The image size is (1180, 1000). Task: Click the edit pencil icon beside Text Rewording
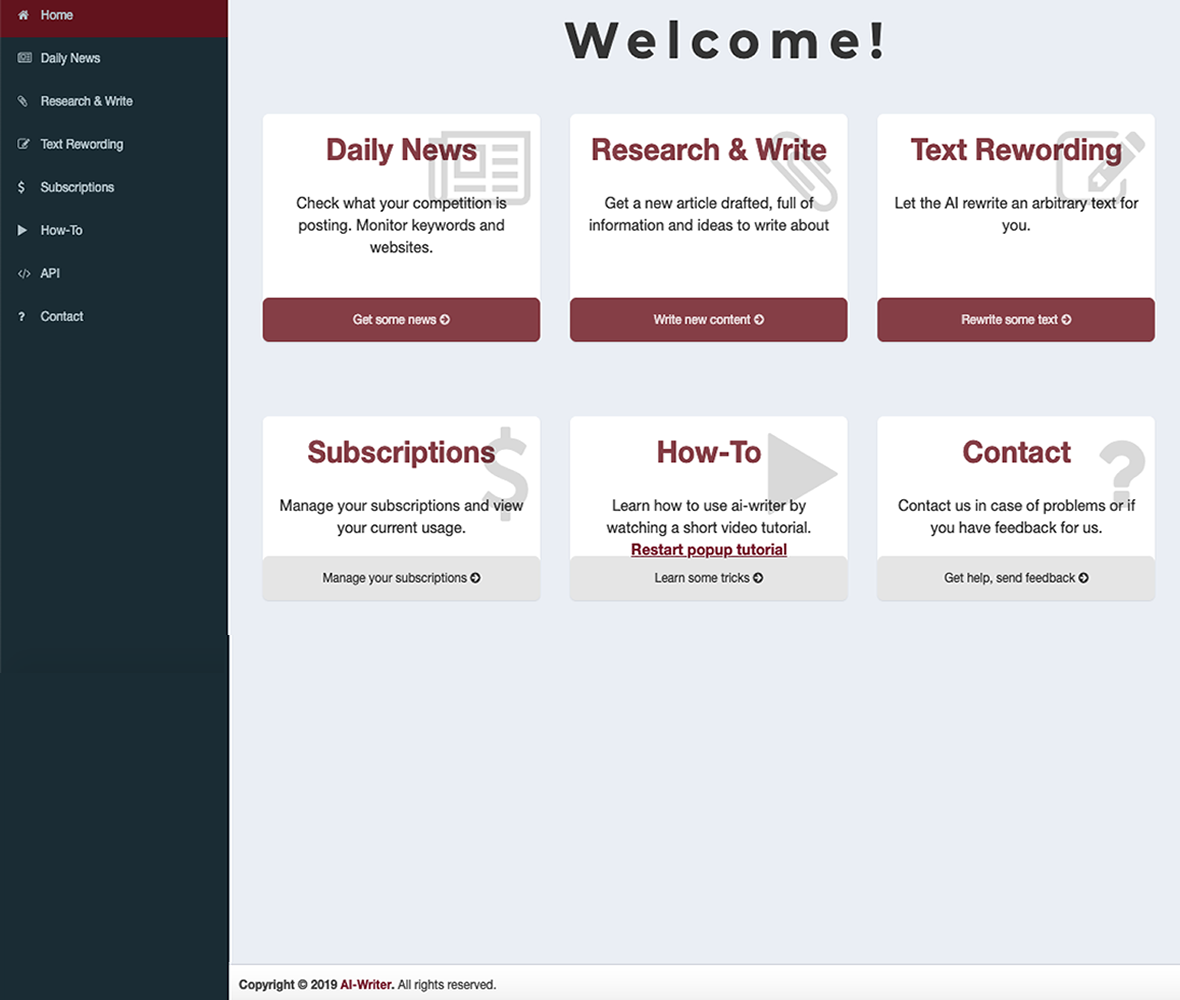tap(23, 144)
